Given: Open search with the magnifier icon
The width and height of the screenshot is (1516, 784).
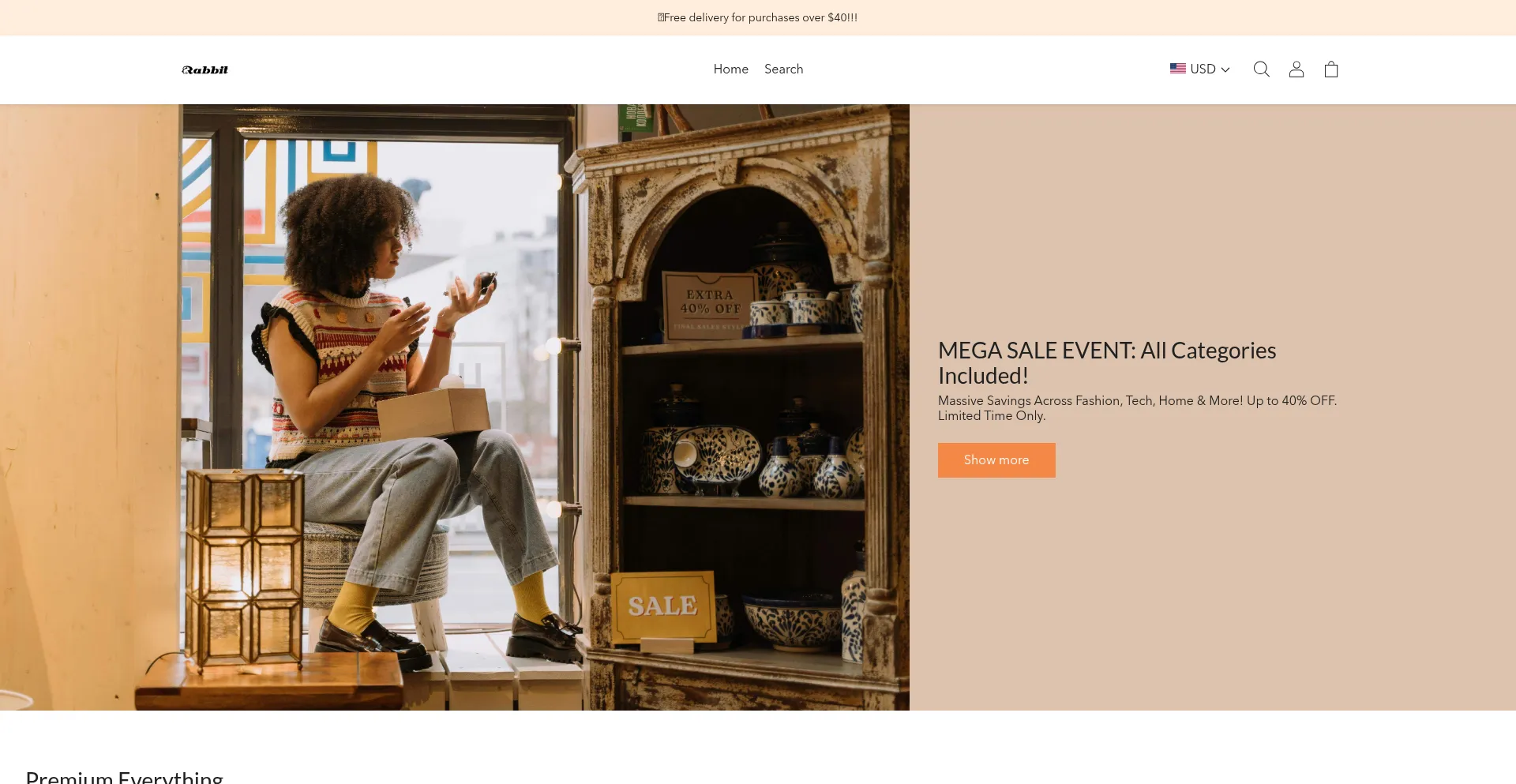Looking at the screenshot, I should coord(1261,69).
